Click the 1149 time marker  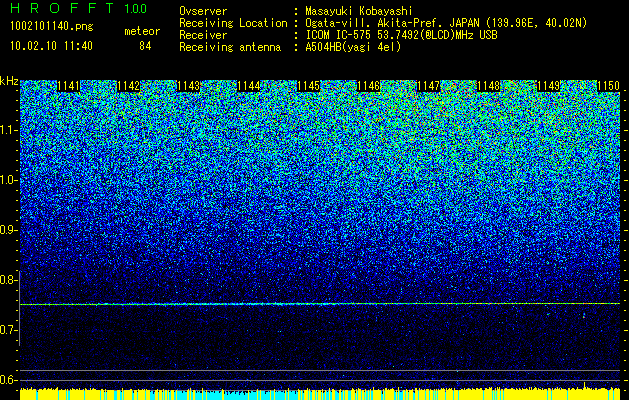(548, 86)
